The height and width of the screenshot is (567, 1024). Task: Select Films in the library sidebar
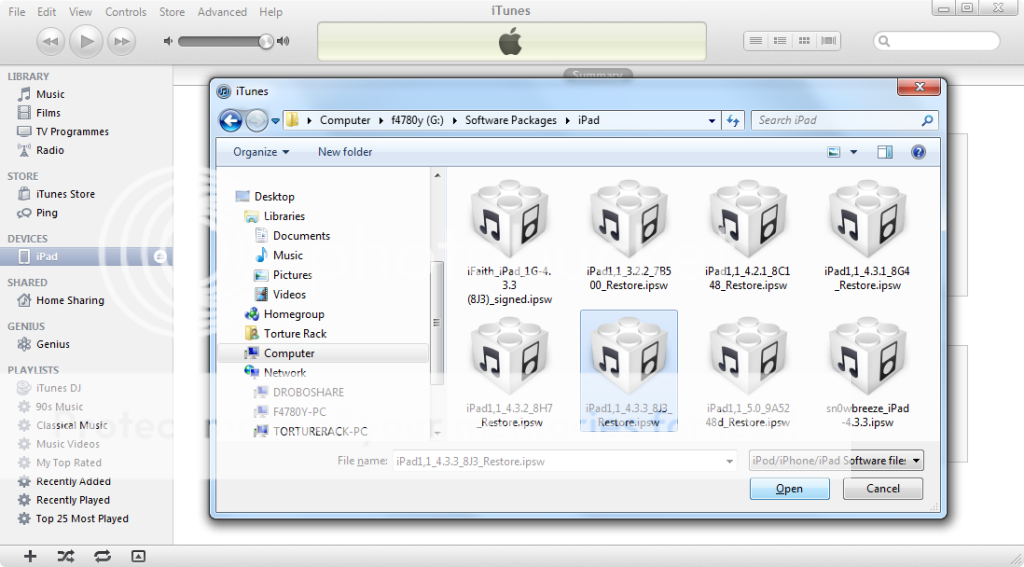tap(48, 113)
